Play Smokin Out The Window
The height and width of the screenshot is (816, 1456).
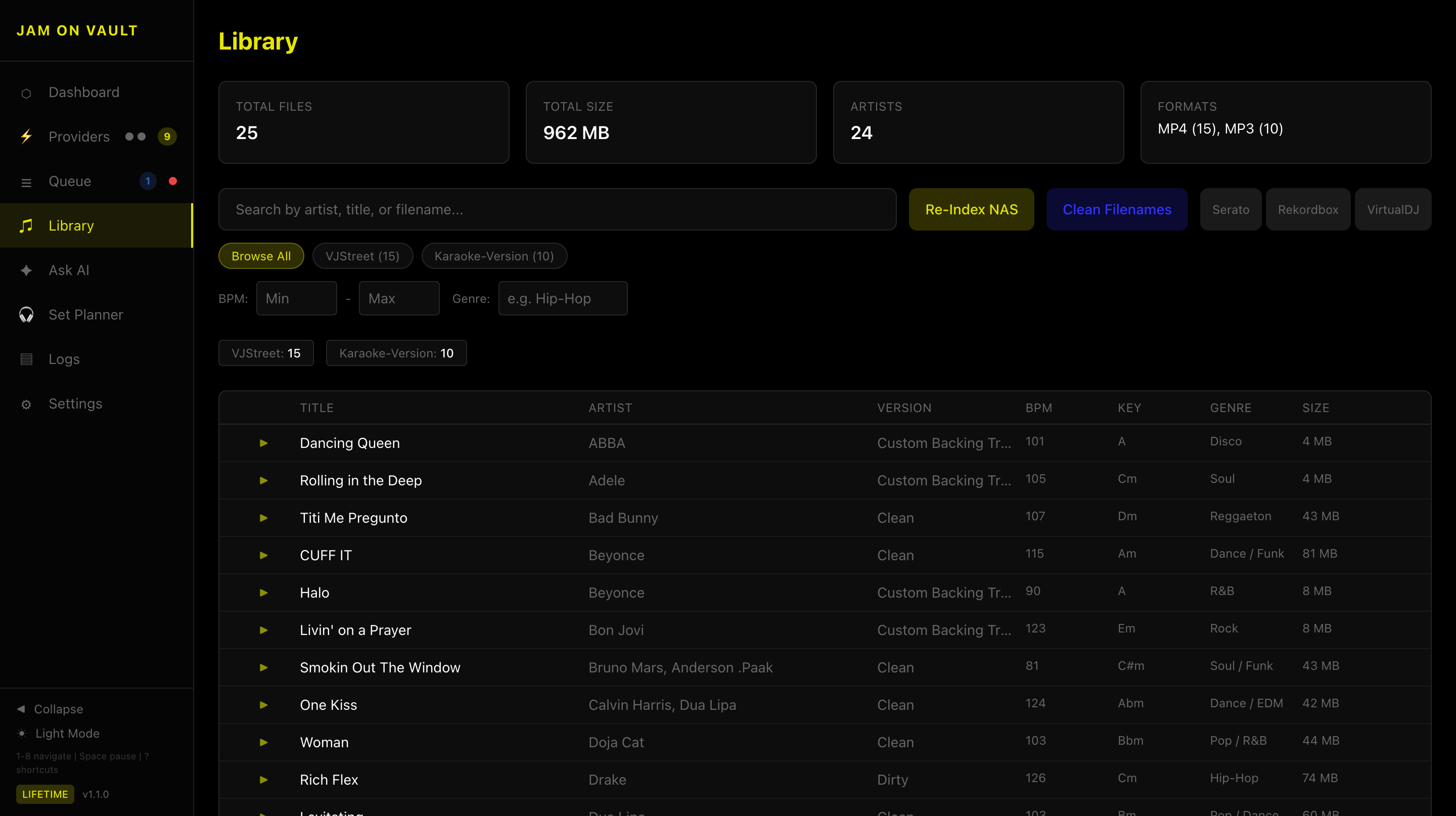pyautogui.click(x=263, y=667)
